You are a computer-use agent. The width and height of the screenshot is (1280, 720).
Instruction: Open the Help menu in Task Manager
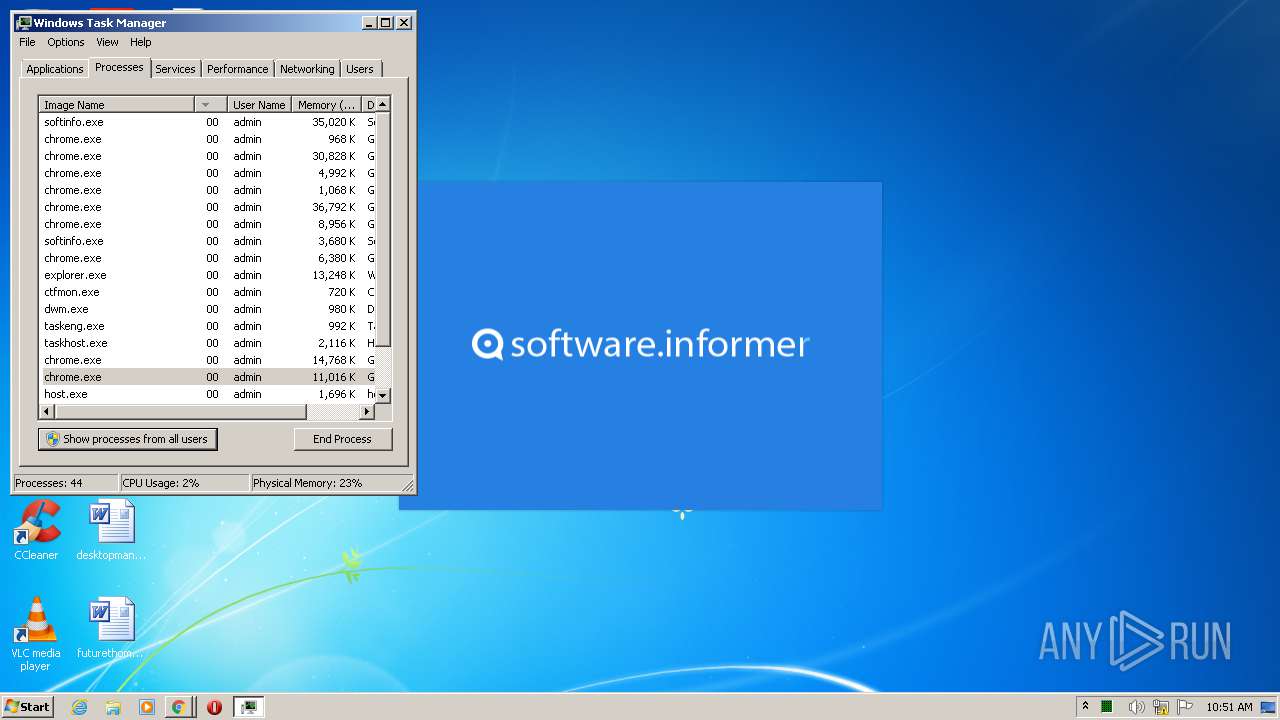coord(141,42)
